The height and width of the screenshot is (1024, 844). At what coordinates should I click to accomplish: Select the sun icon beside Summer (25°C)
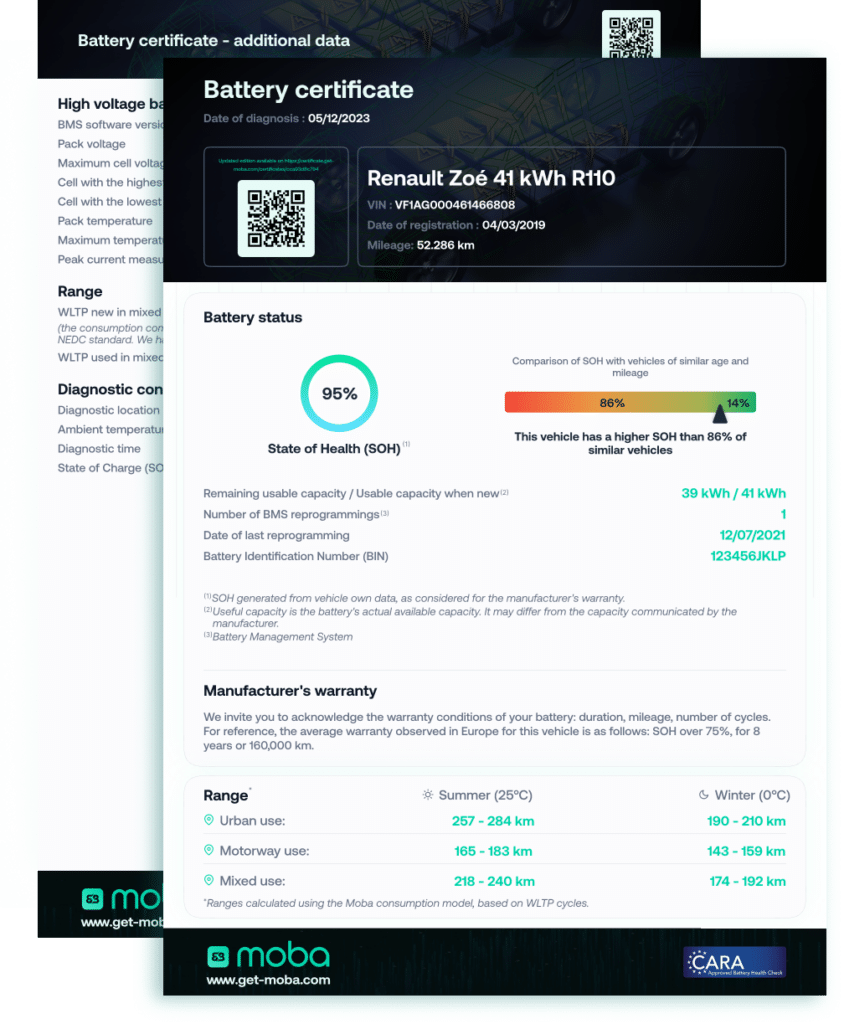pos(430,795)
